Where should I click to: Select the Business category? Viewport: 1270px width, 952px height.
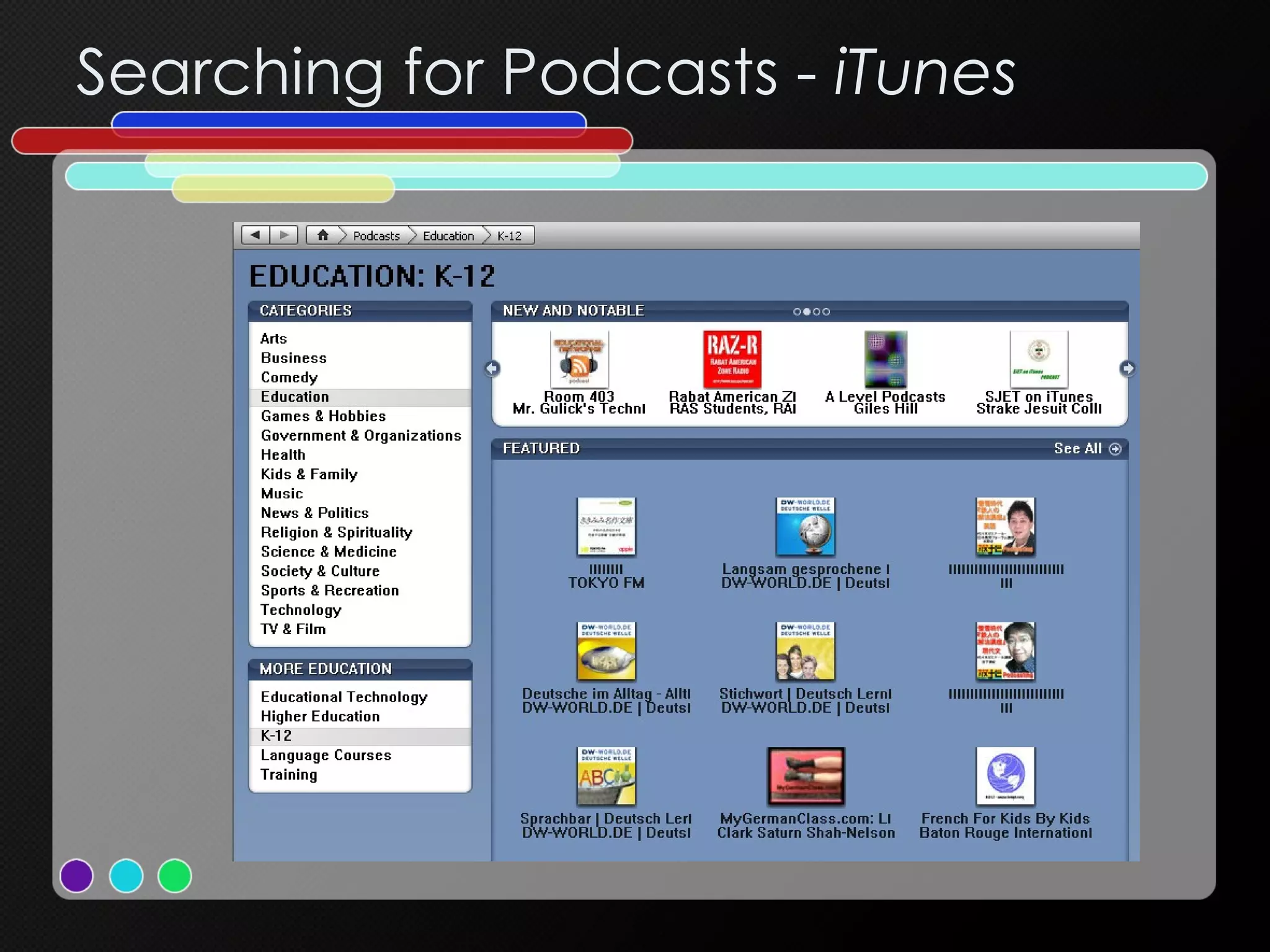click(360, 358)
